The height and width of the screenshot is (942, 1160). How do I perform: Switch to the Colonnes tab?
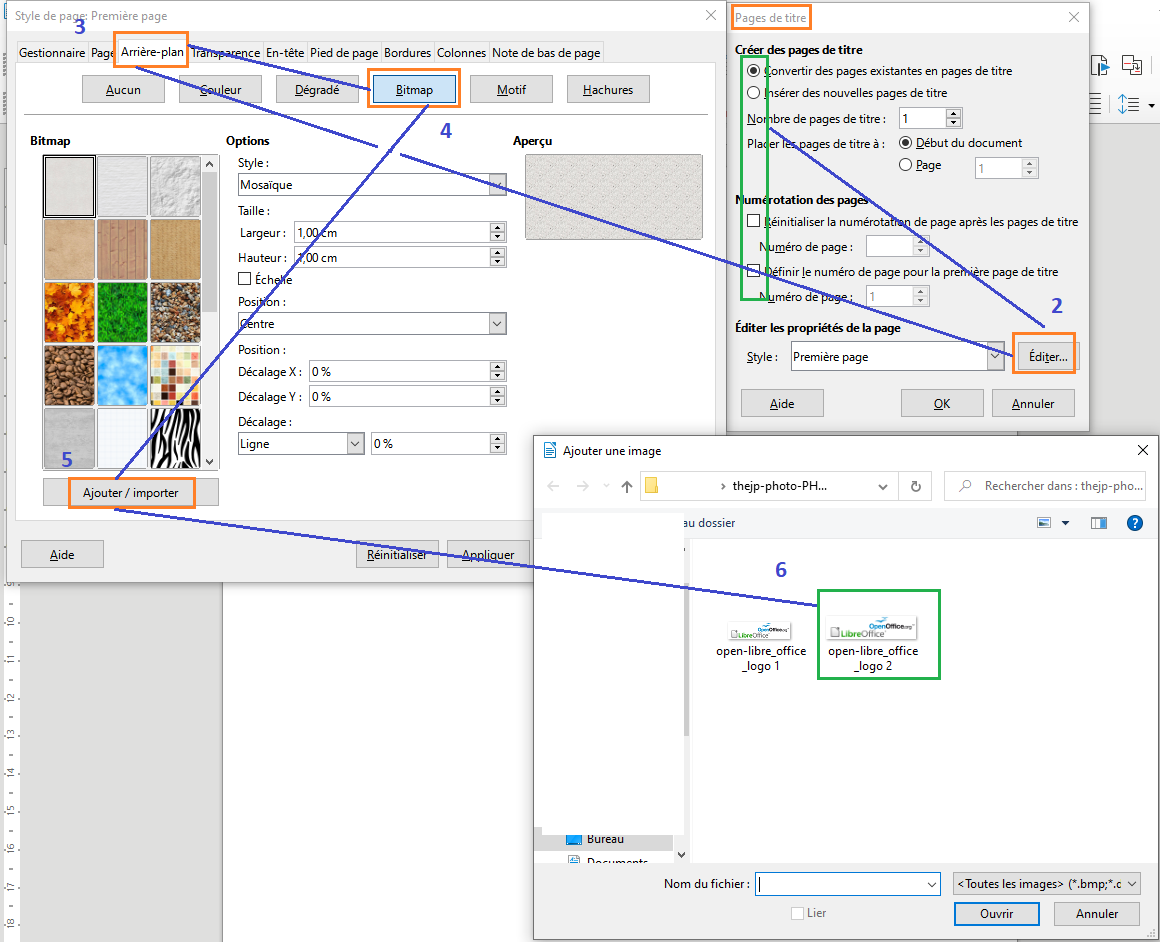point(461,53)
